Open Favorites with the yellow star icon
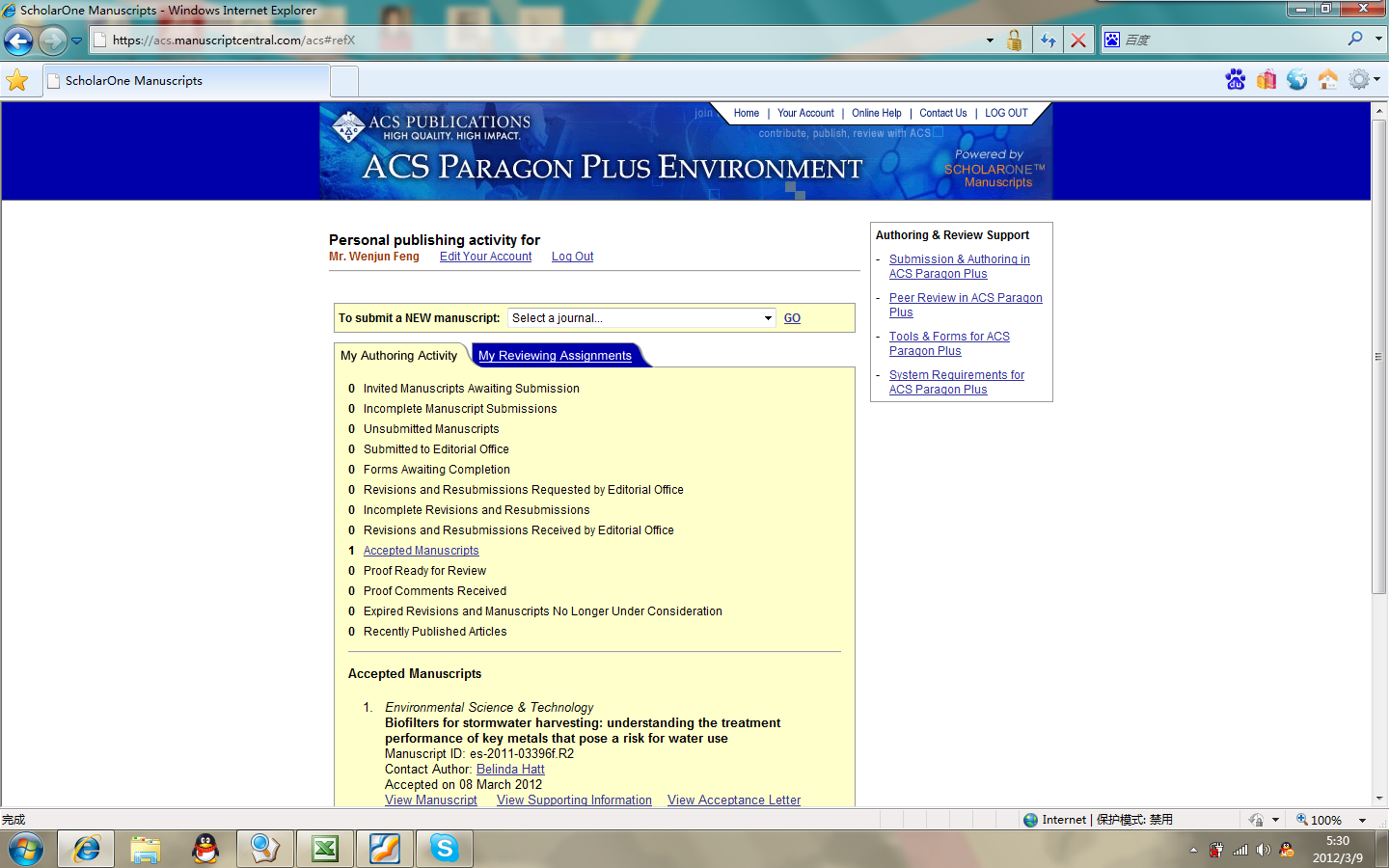The height and width of the screenshot is (868, 1389). (17, 80)
